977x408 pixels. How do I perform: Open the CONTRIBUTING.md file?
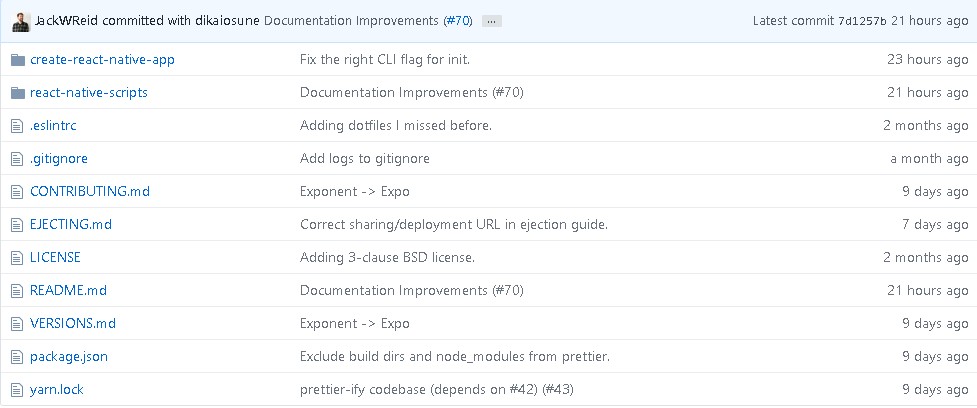pyautogui.click(x=90, y=192)
